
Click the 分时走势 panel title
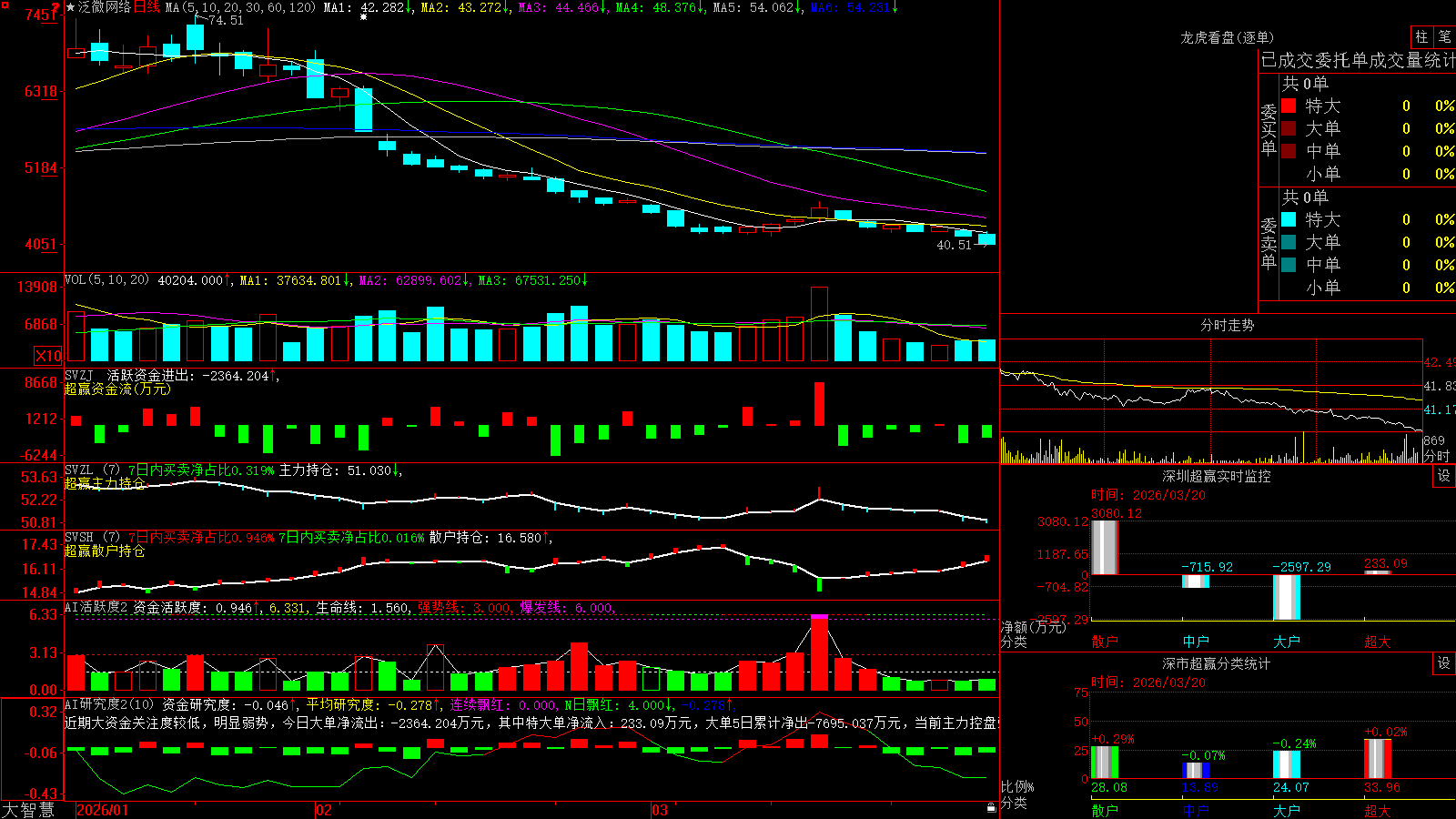tap(1227, 325)
